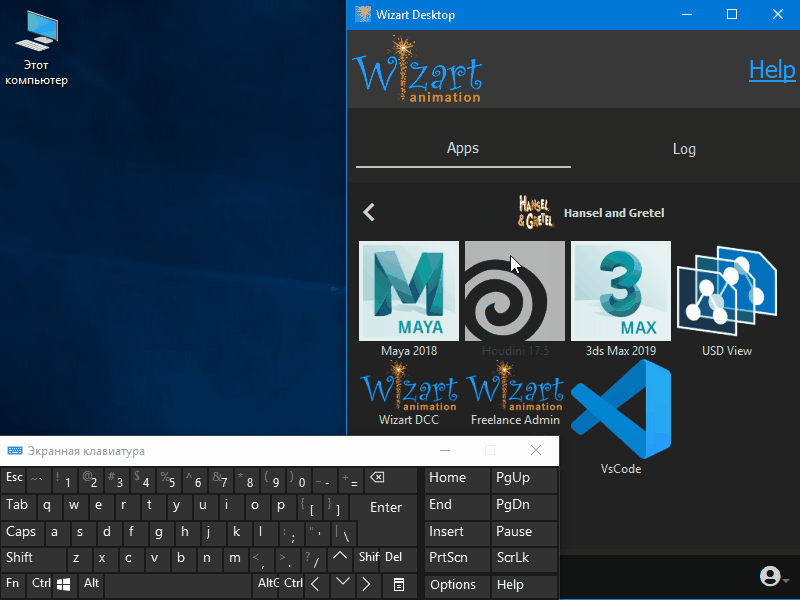Toggle Caps key on on-screen keyboard

21,532
